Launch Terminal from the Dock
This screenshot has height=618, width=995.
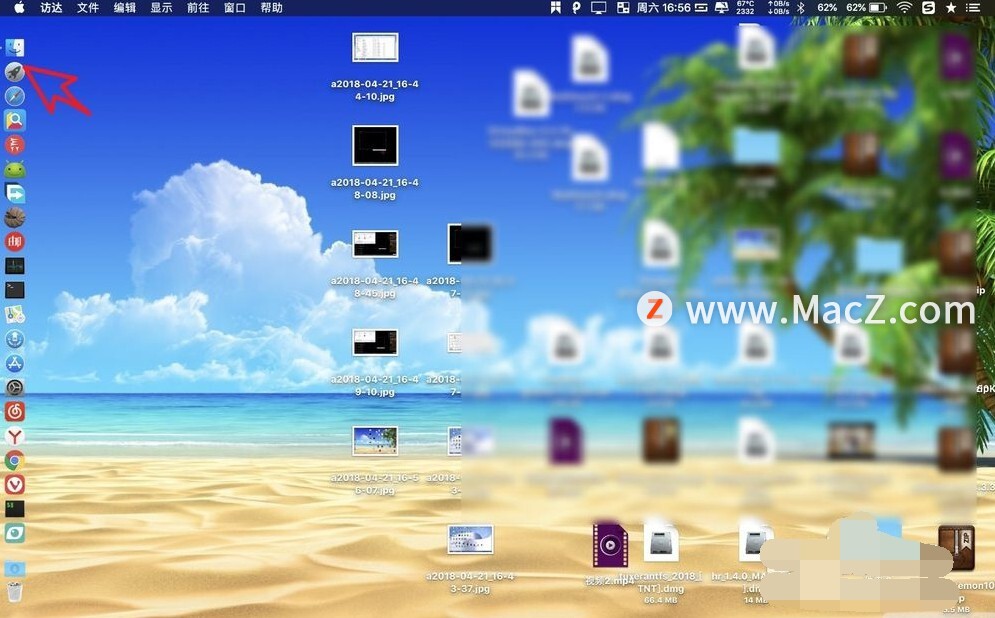[x=15, y=290]
